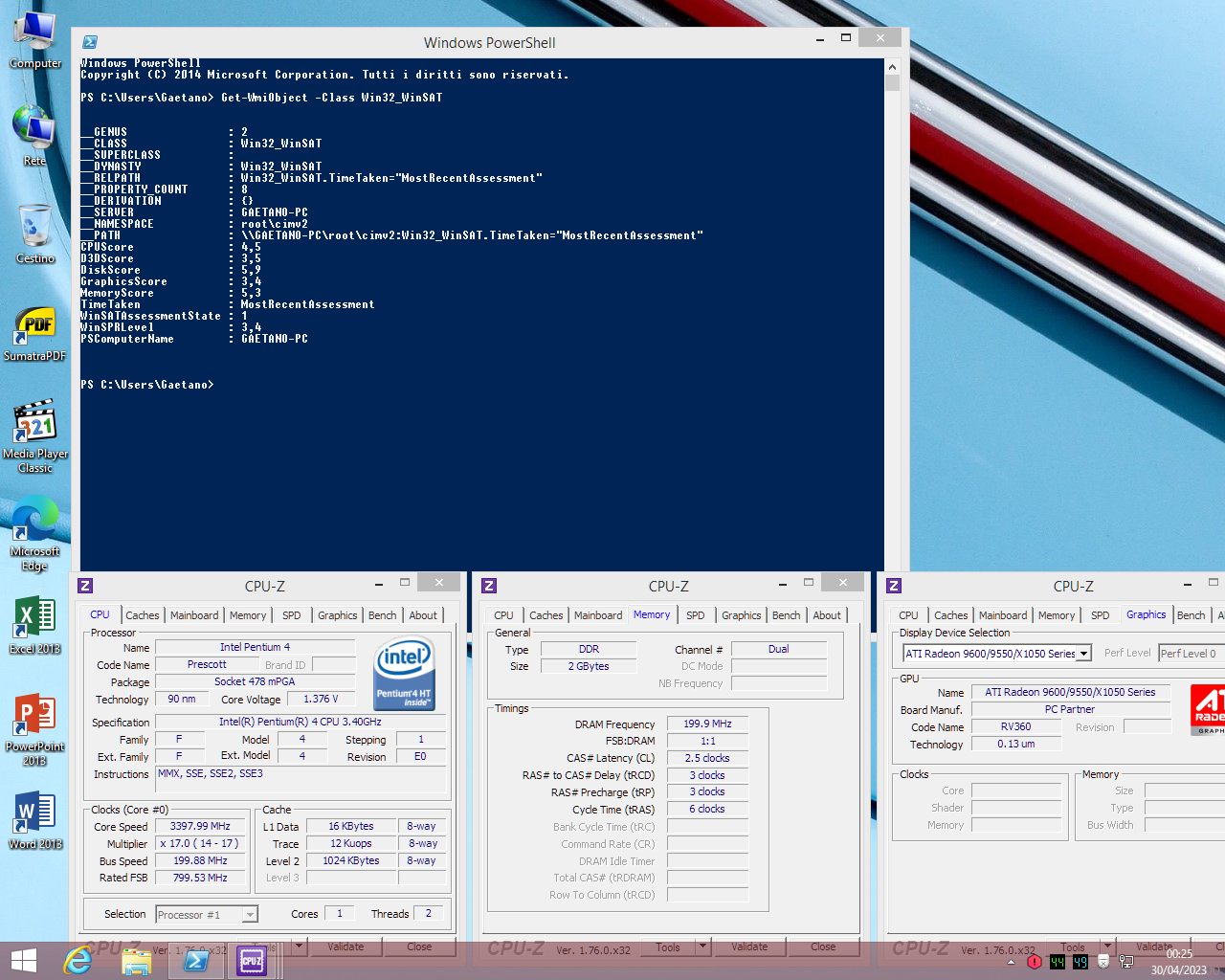
Task: Click the PowerShell icon in the taskbar
Action: pos(196,960)
